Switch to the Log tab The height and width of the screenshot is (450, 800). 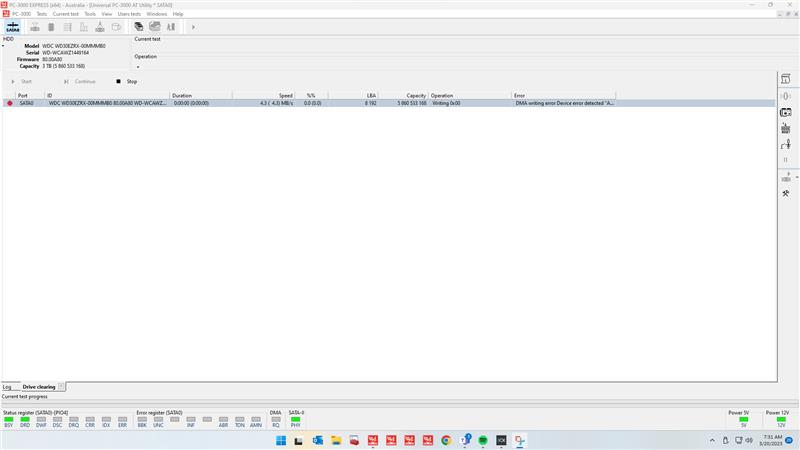(7, 386)
